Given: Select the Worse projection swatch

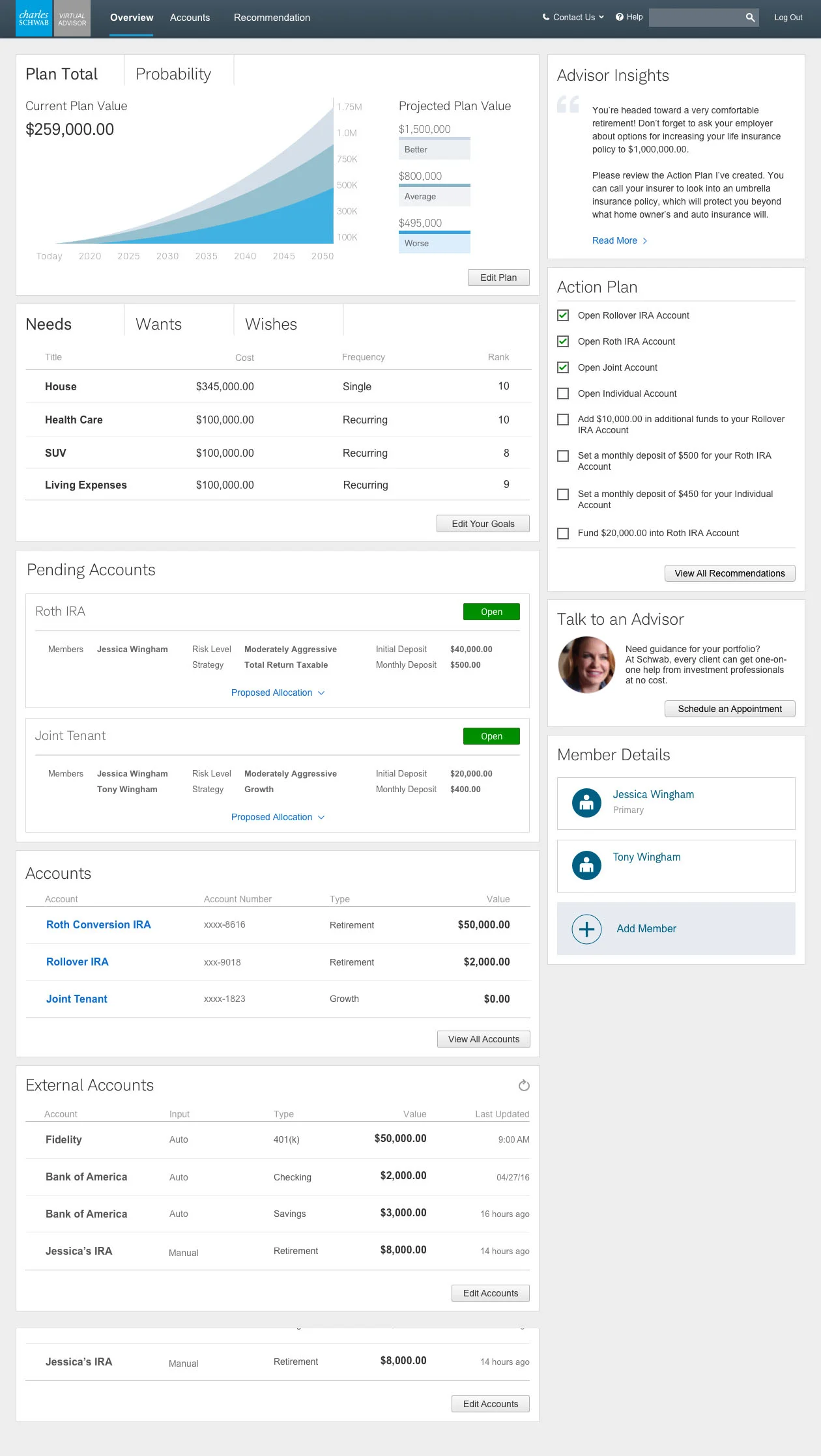Looking at the screenshot, I should click(435, 243).
